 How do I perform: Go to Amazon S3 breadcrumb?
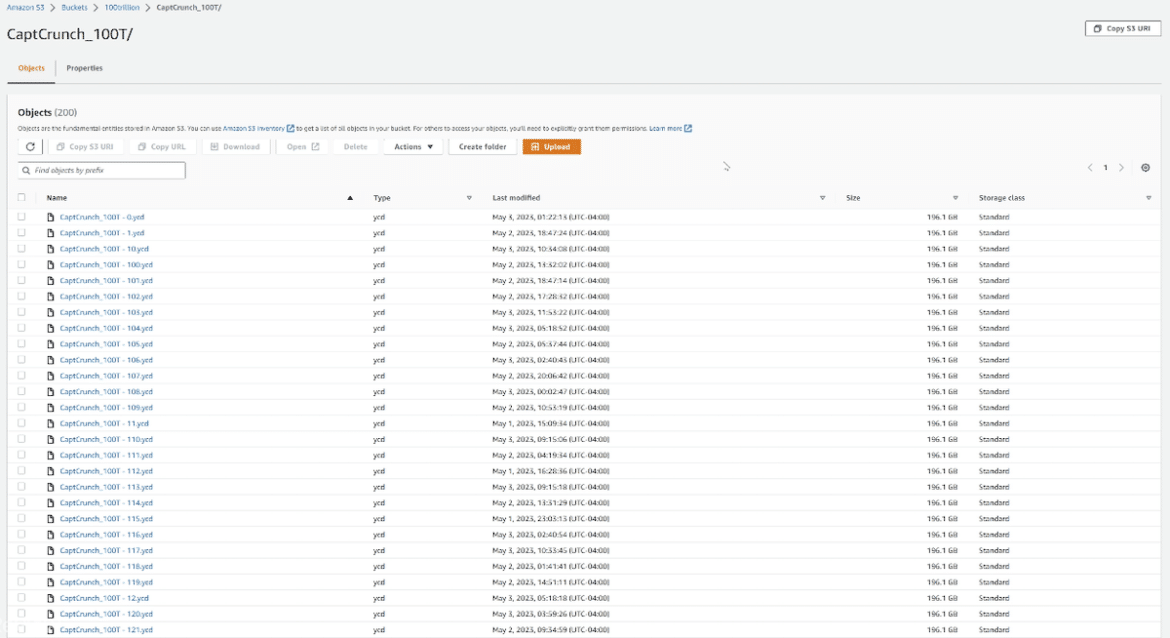coord(25,7)
